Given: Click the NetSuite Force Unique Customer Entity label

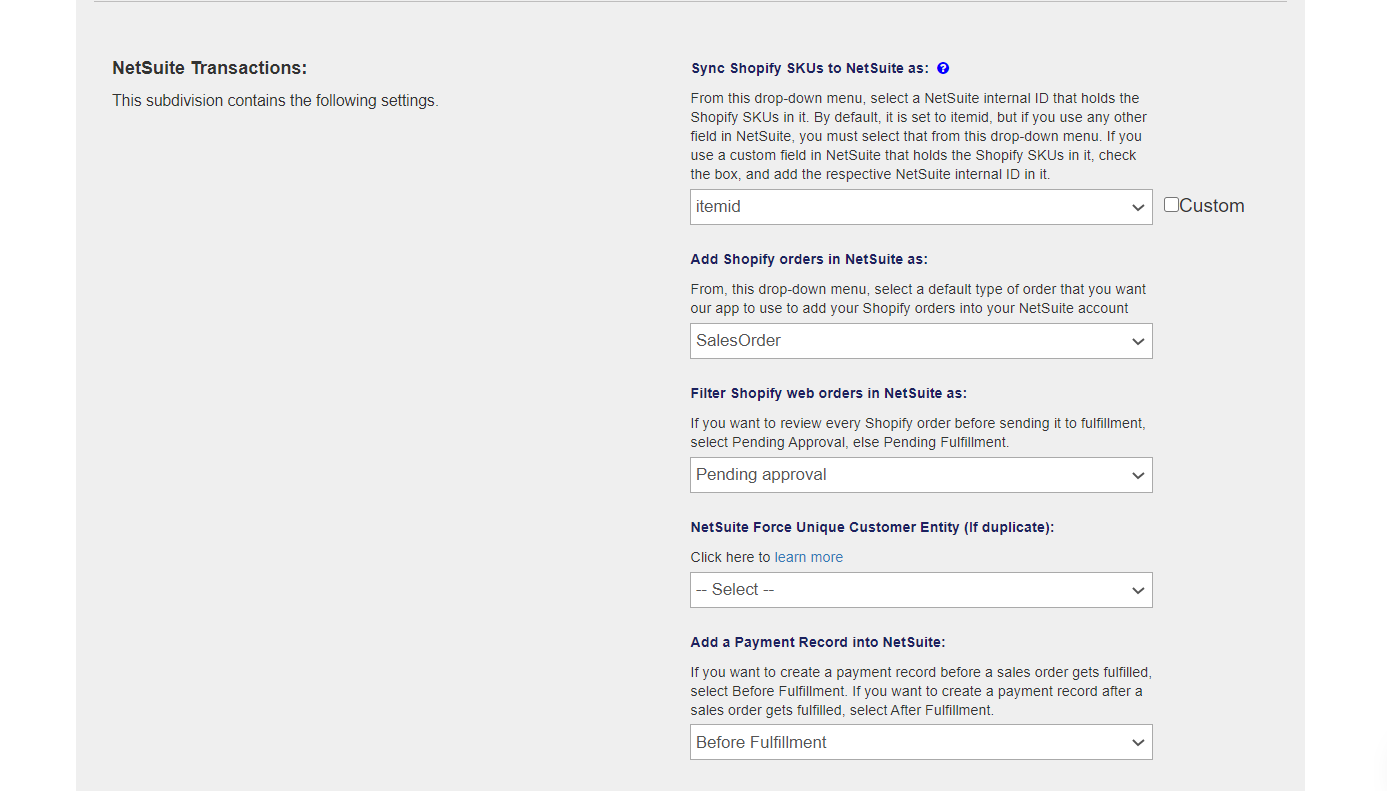Looking at the screenshot, I should click(x=872, y=527).
